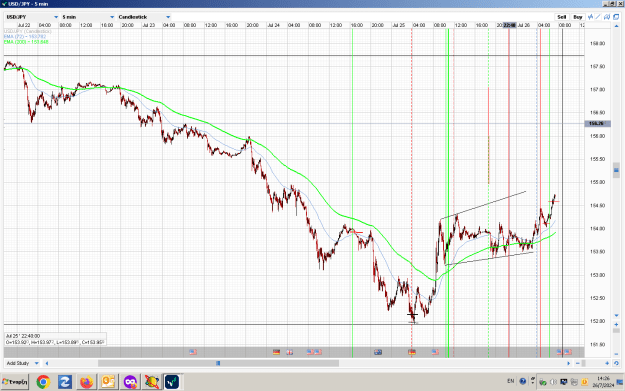The width and height of the screenshot is (625, 391).
Task: Click the horizontal zoom slider handle
Action: (x=584, y=363)
